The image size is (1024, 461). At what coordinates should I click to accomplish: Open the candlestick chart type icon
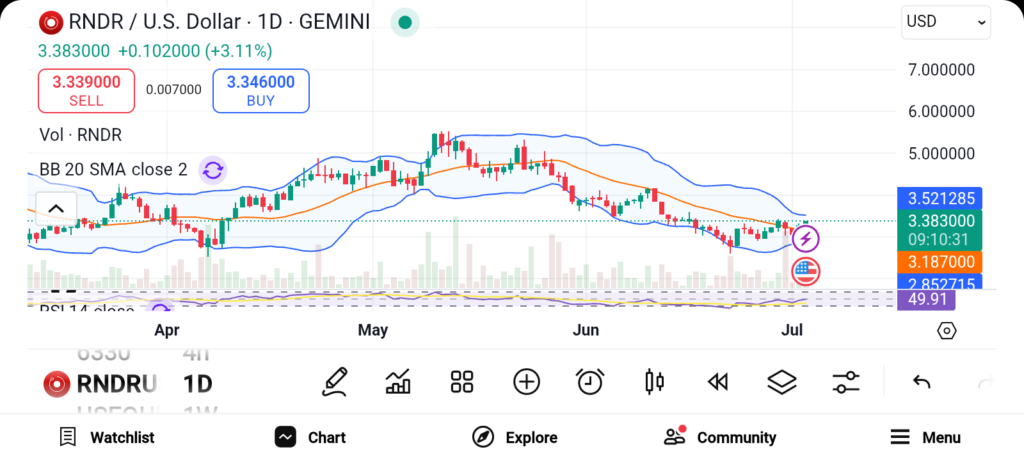tap(654, 382)
